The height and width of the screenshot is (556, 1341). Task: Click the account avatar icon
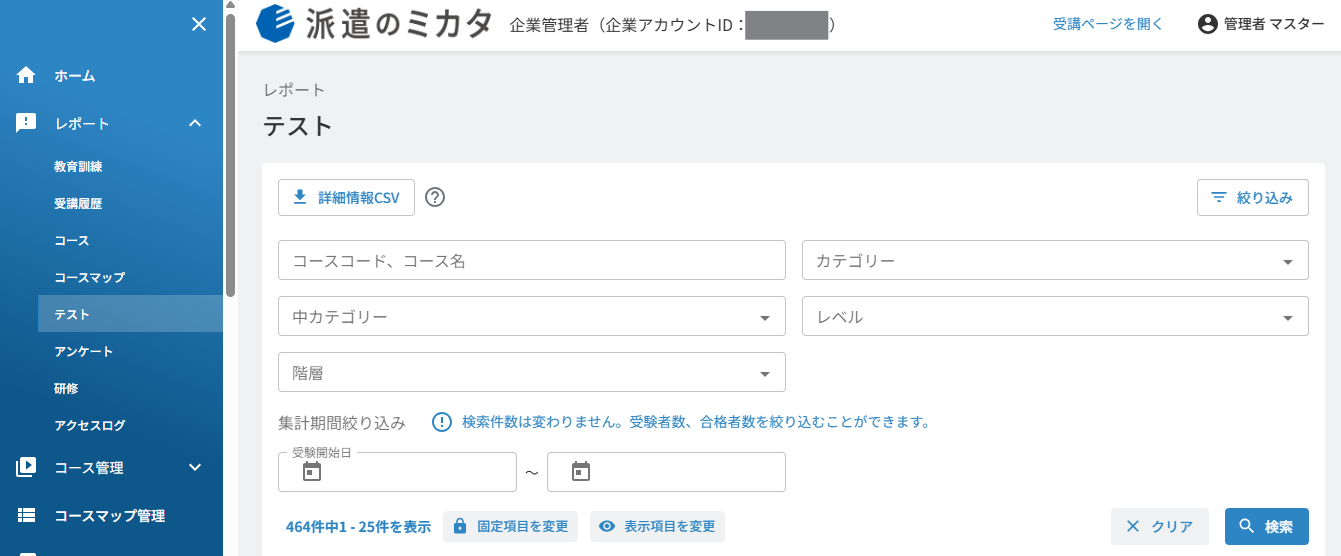[x=1208, y=24]
